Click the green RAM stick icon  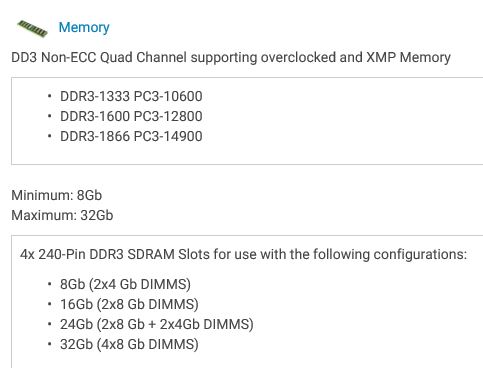click(x=32, y=28)
